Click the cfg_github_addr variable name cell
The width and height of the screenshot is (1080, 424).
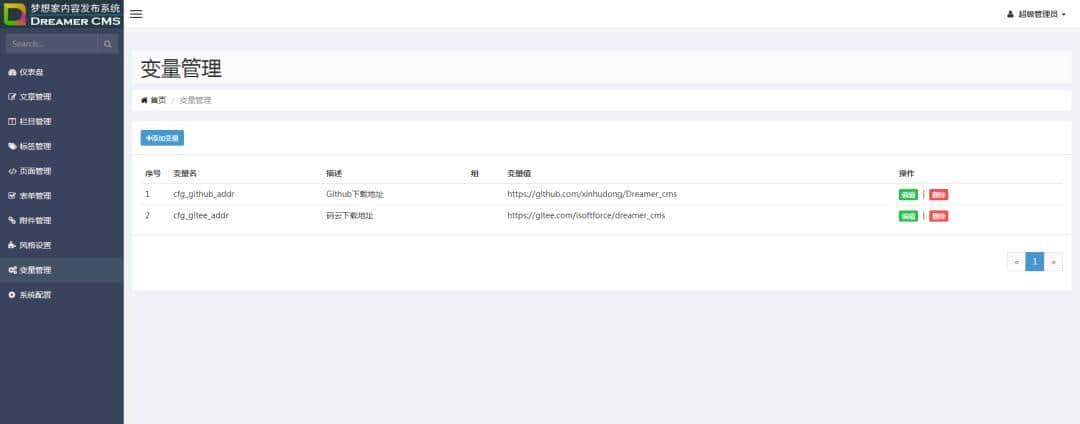204,194
